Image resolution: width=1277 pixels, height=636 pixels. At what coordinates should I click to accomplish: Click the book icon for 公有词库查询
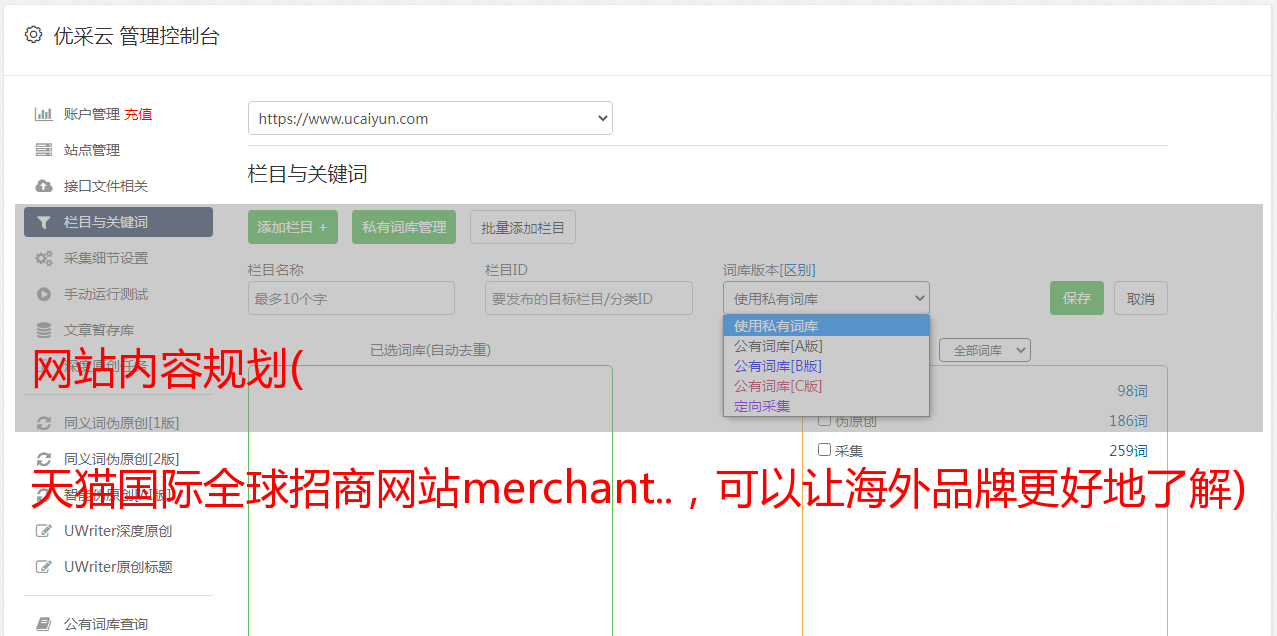43,624
